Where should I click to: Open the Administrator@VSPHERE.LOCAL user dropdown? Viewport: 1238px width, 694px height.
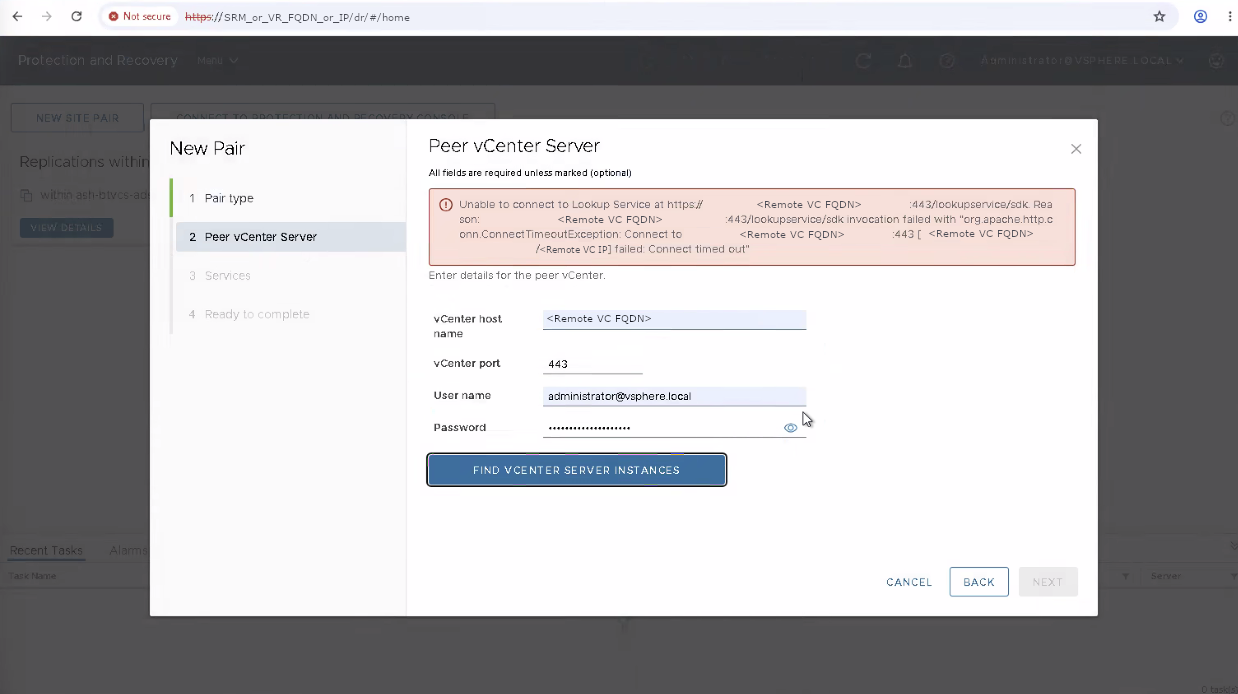tap(1082, 61)
